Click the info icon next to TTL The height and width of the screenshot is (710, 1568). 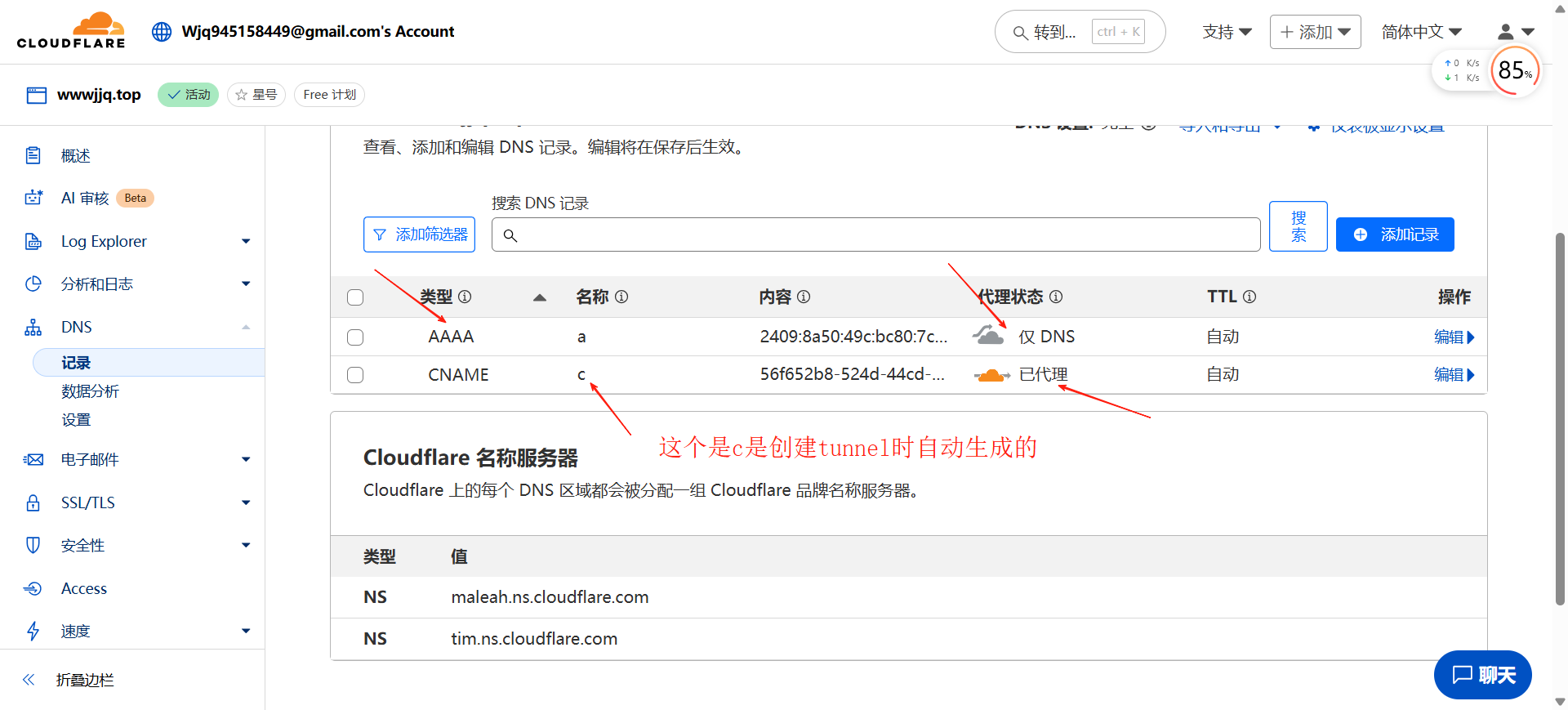[1249, 297]
